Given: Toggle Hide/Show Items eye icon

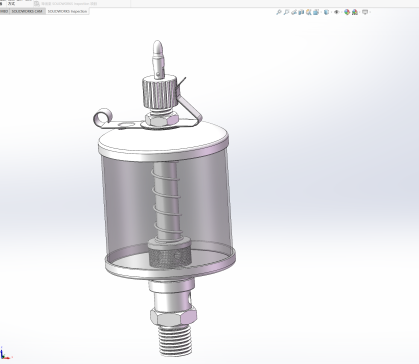Looking at the screenshot, I should (x=336, y=12).
